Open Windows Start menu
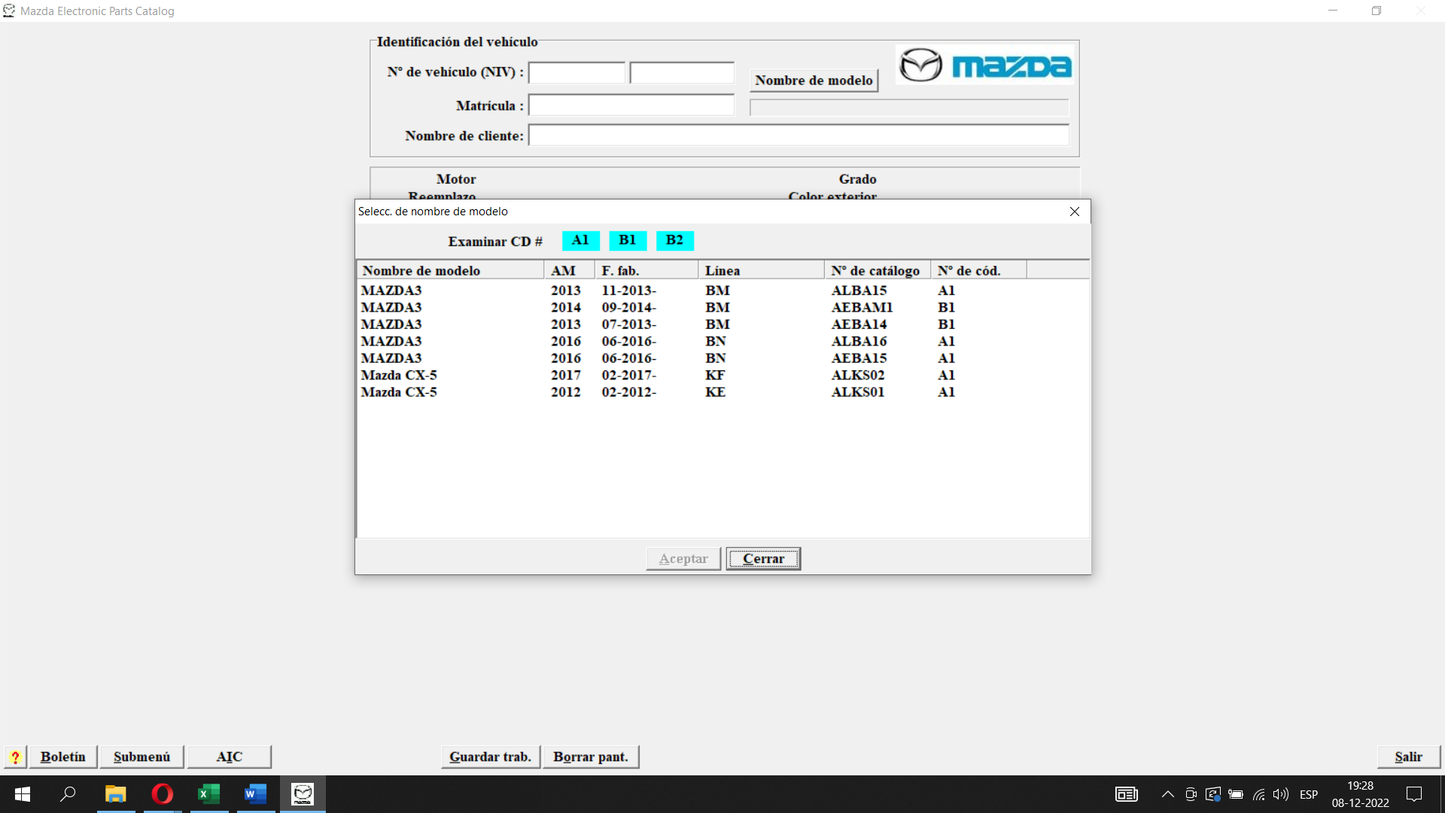Viewport: 1445px width, 813px height. tap(22, 794)
